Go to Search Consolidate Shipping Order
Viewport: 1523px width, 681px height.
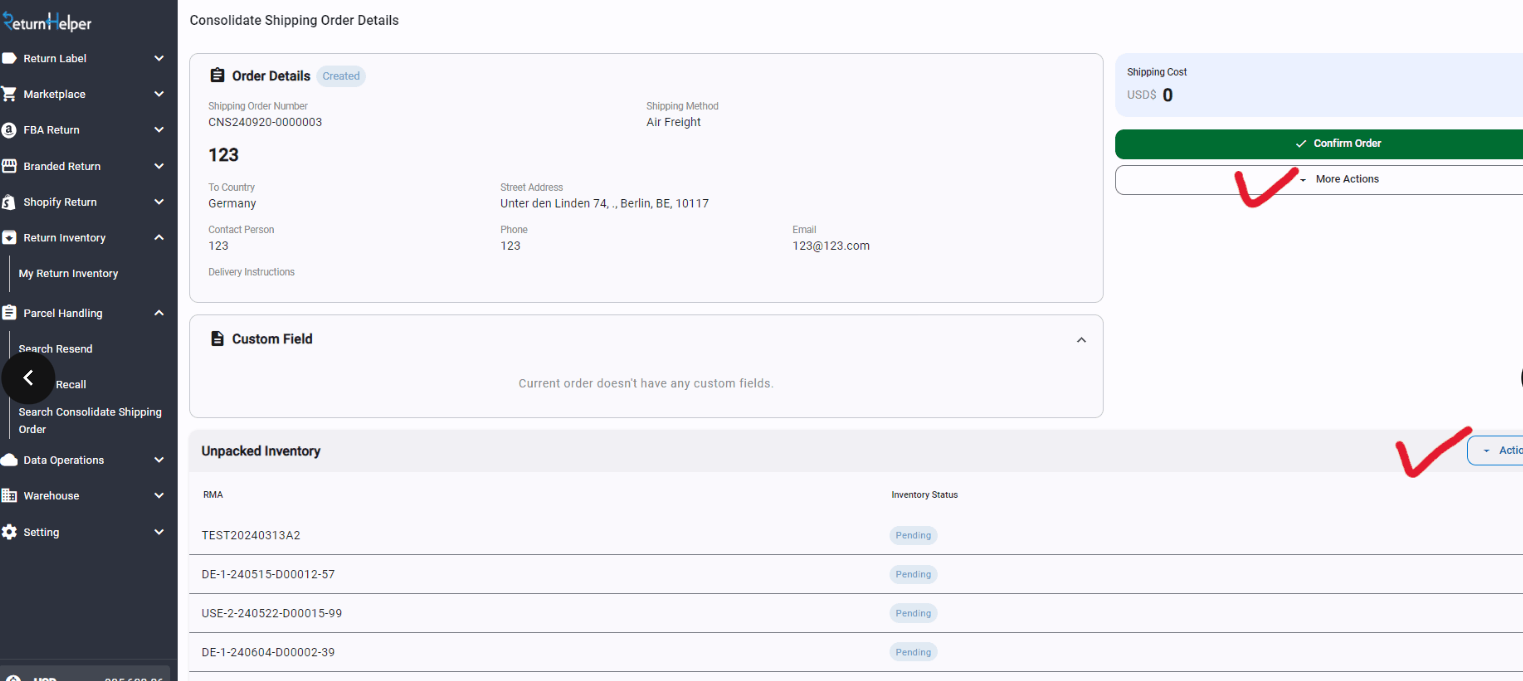coord(89,420)
